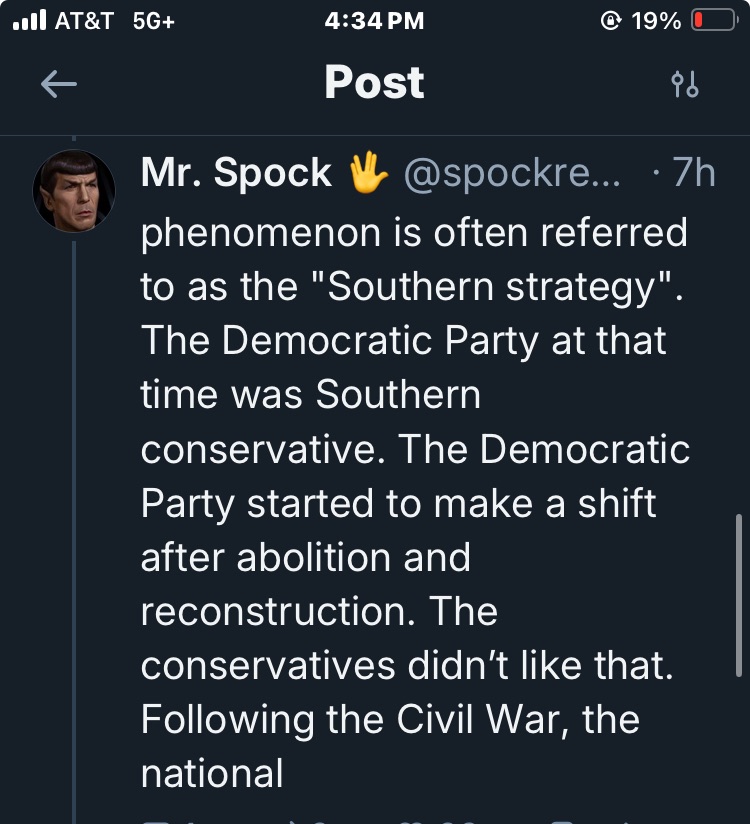750x824 pixels.
Task: Tap the 7h post timestamp
Action: coord(692,173)
